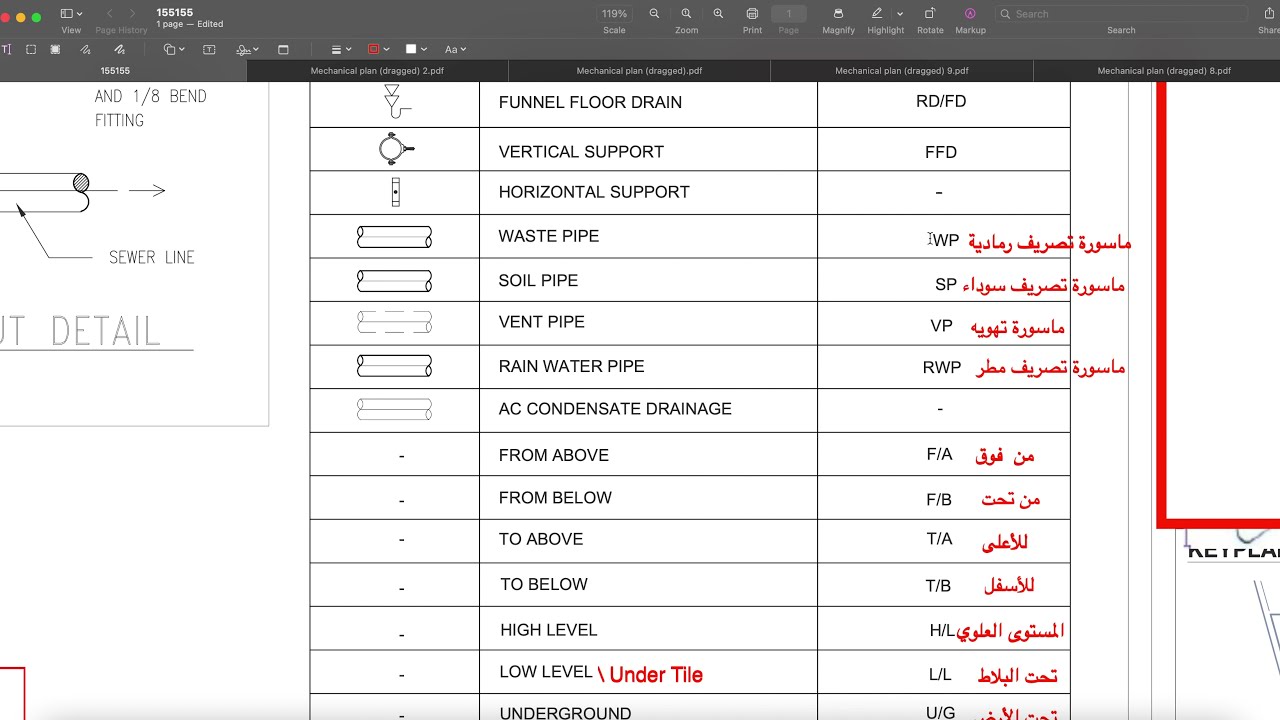Click the waste pipe symbol

394,237
